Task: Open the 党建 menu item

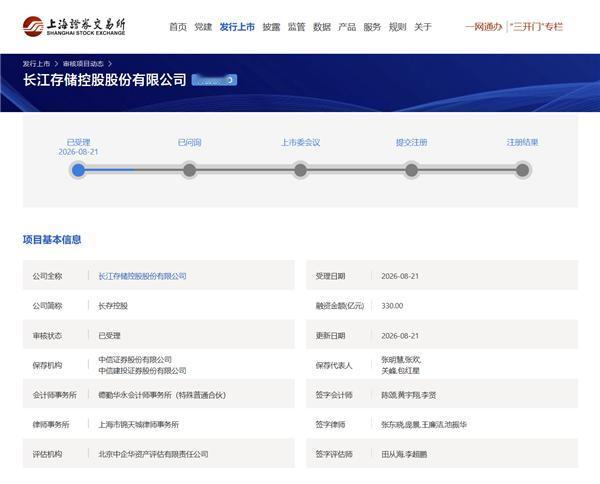Action: point(203,27)
